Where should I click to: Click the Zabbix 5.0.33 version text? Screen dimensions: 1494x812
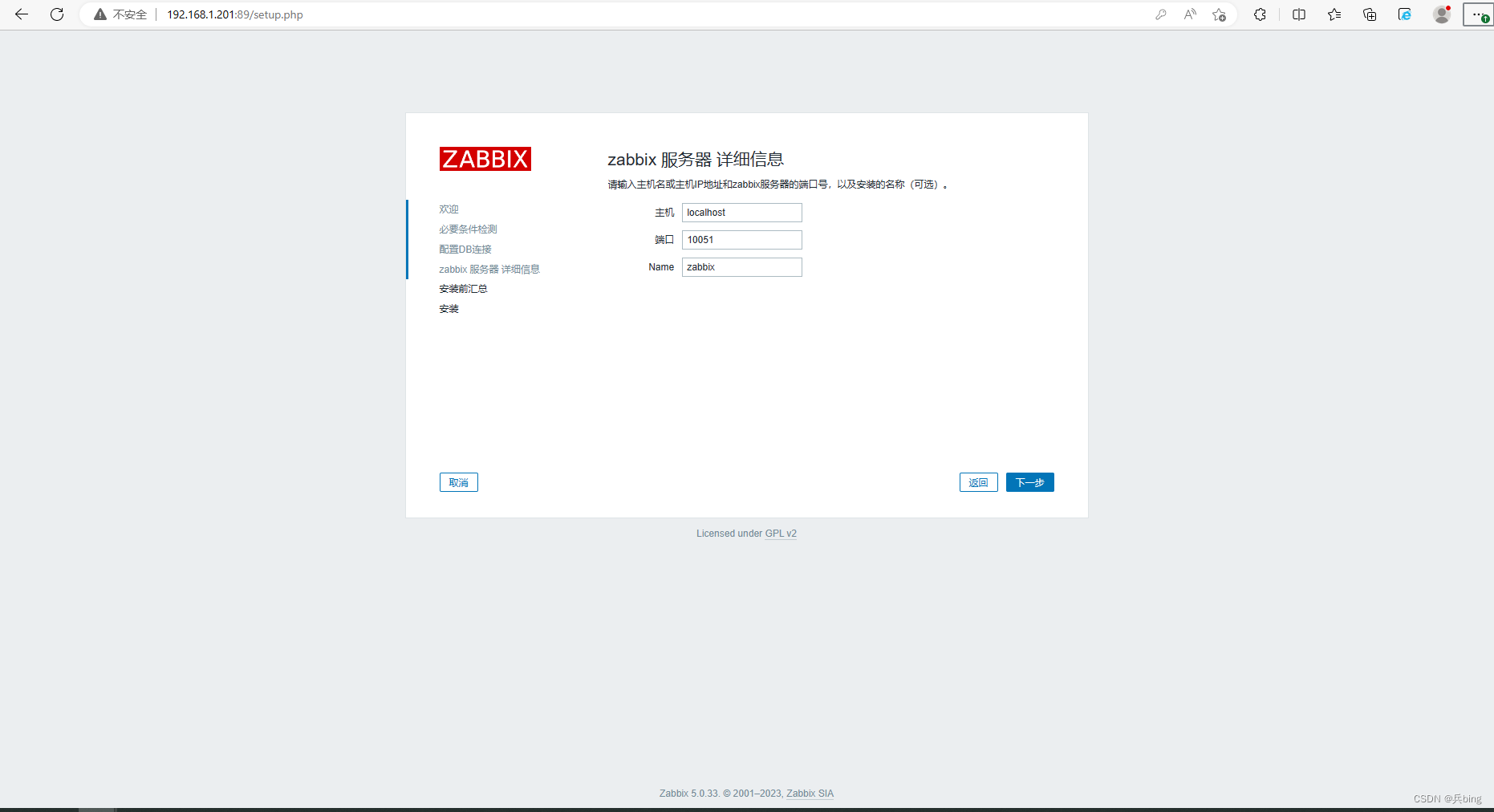click(689, 794)
